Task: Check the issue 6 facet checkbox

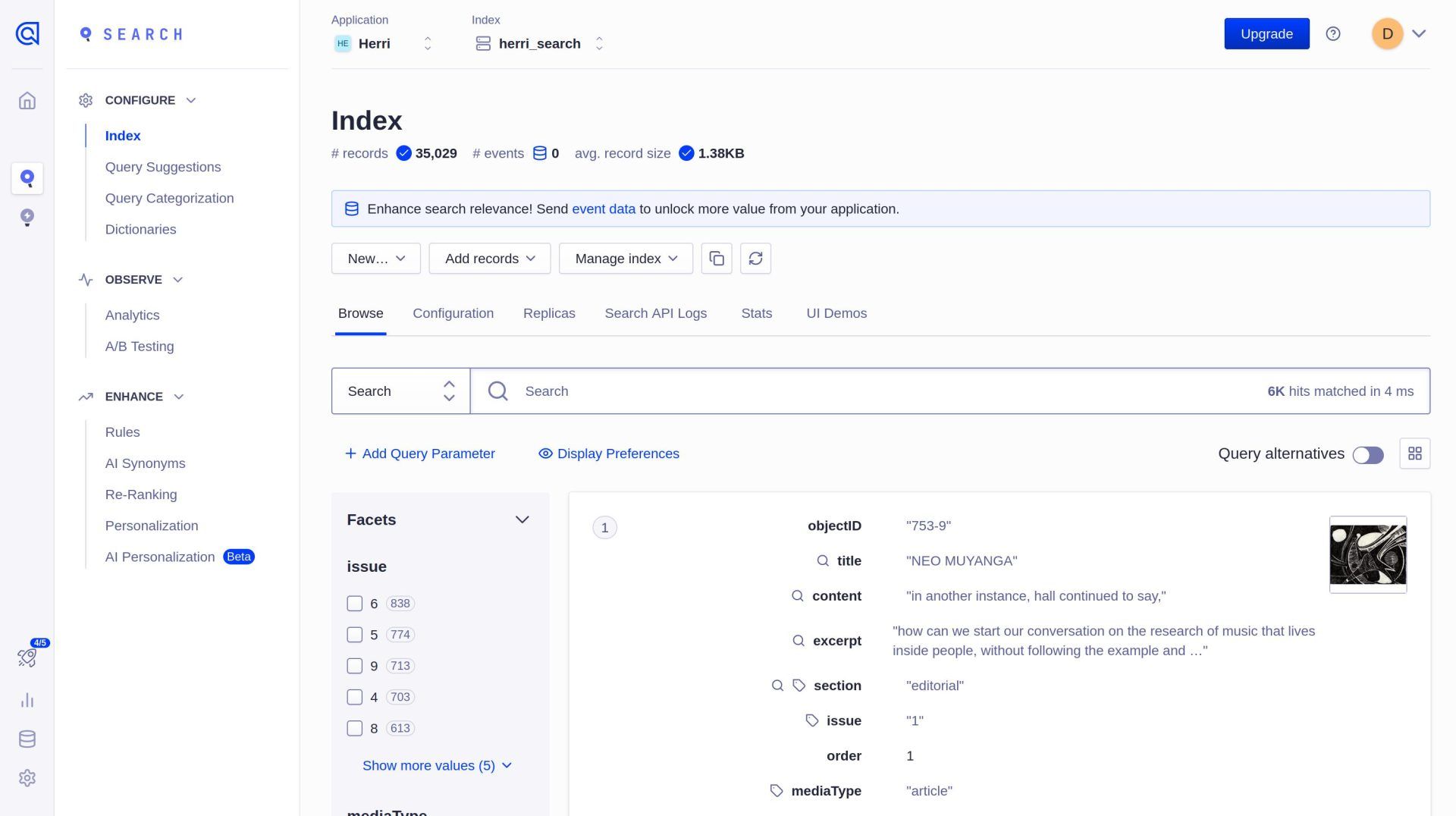Action: tap(354, 604)
